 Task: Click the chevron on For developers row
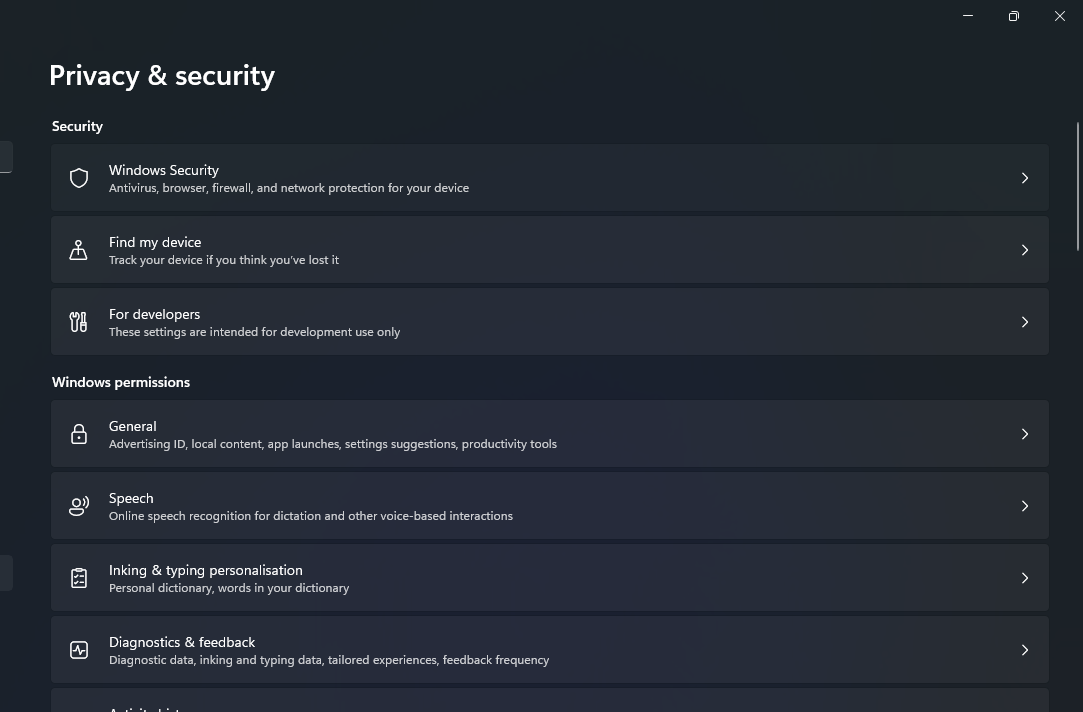coord(1025,322)
